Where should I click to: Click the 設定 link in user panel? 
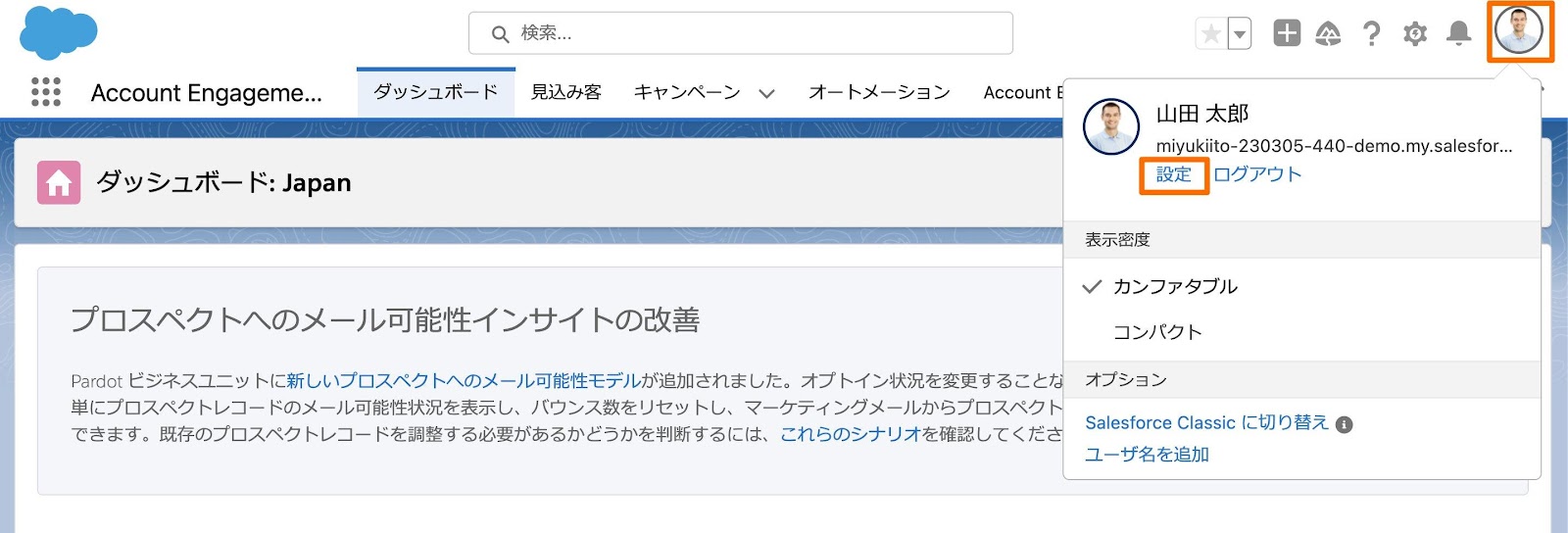(1174, 174)
